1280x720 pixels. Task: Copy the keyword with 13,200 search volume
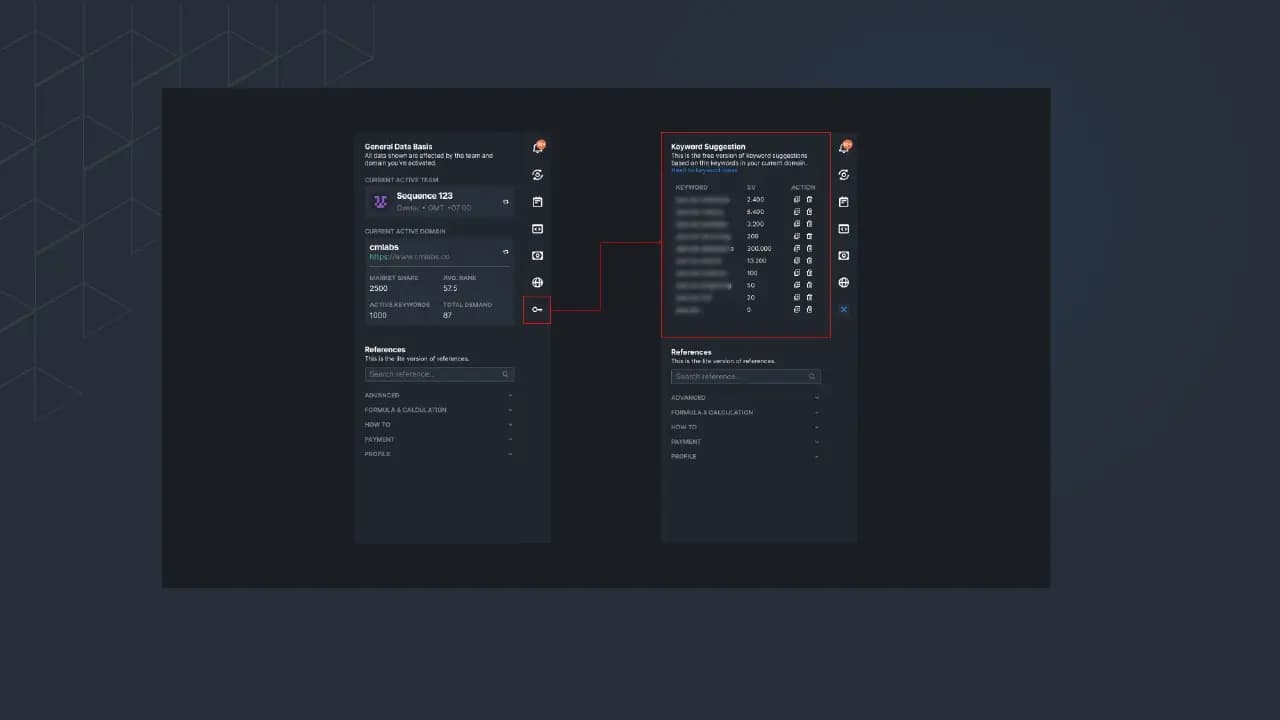point(797,261)
